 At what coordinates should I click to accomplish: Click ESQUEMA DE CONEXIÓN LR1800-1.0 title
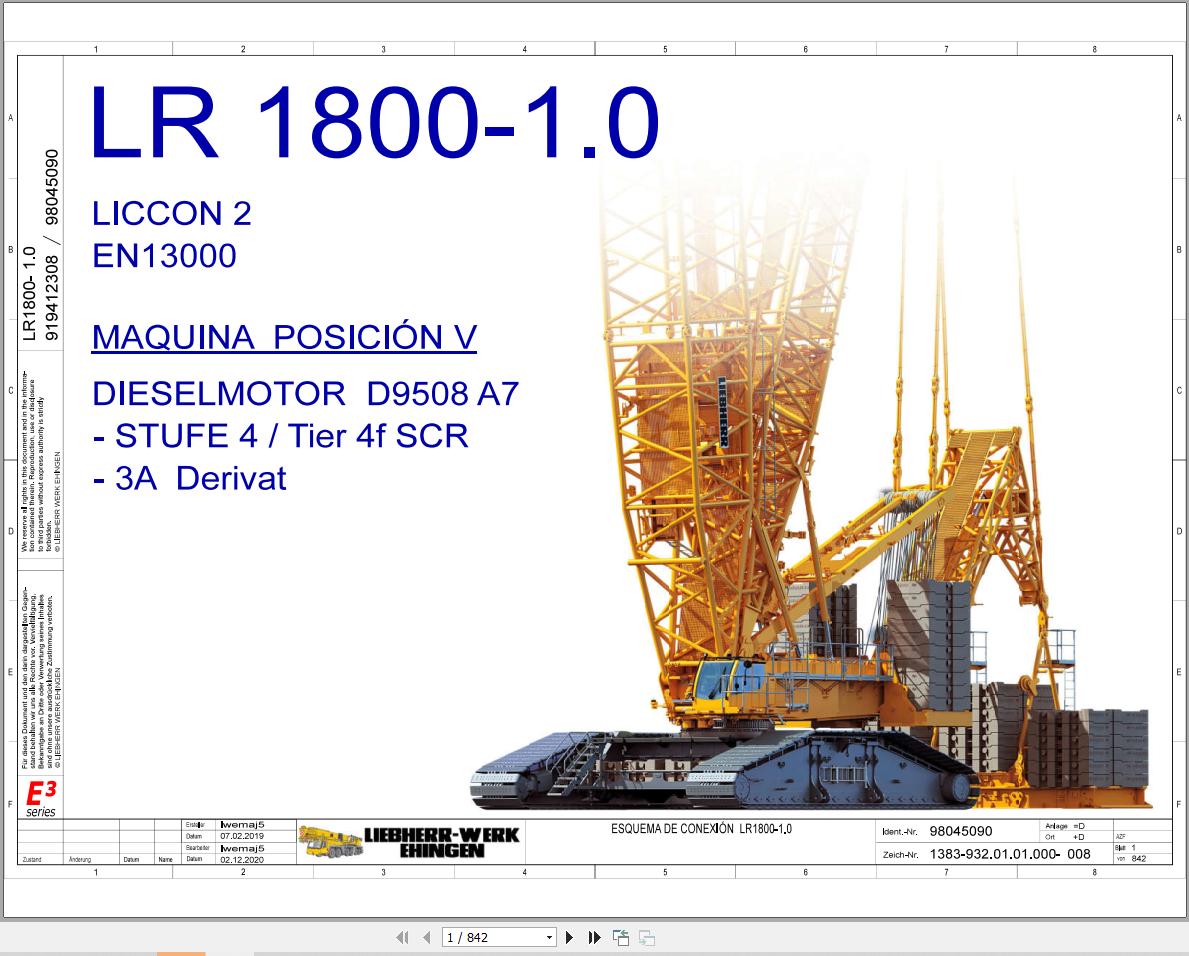701,829
